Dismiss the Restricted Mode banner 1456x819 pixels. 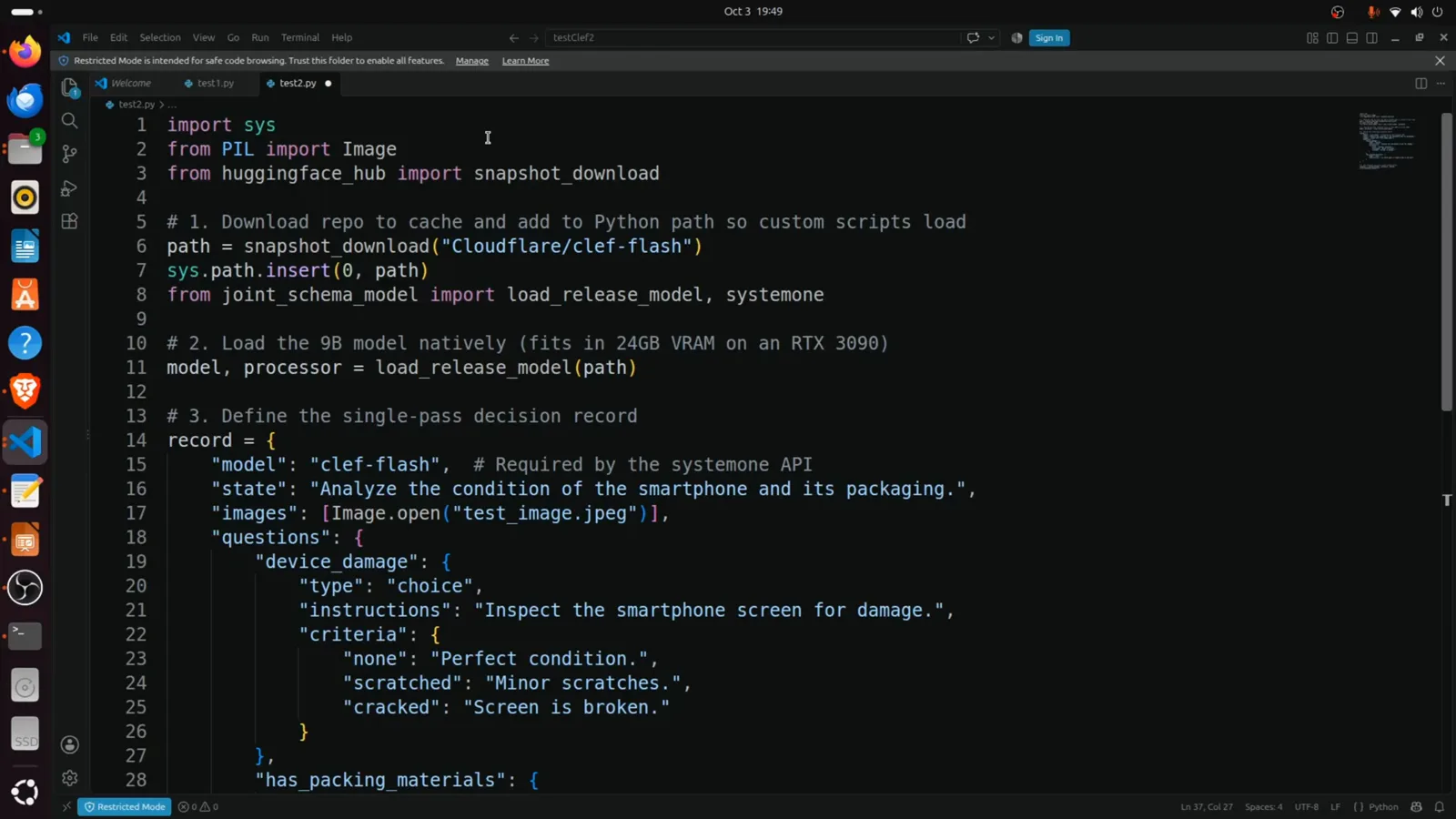click(1440, 61)
